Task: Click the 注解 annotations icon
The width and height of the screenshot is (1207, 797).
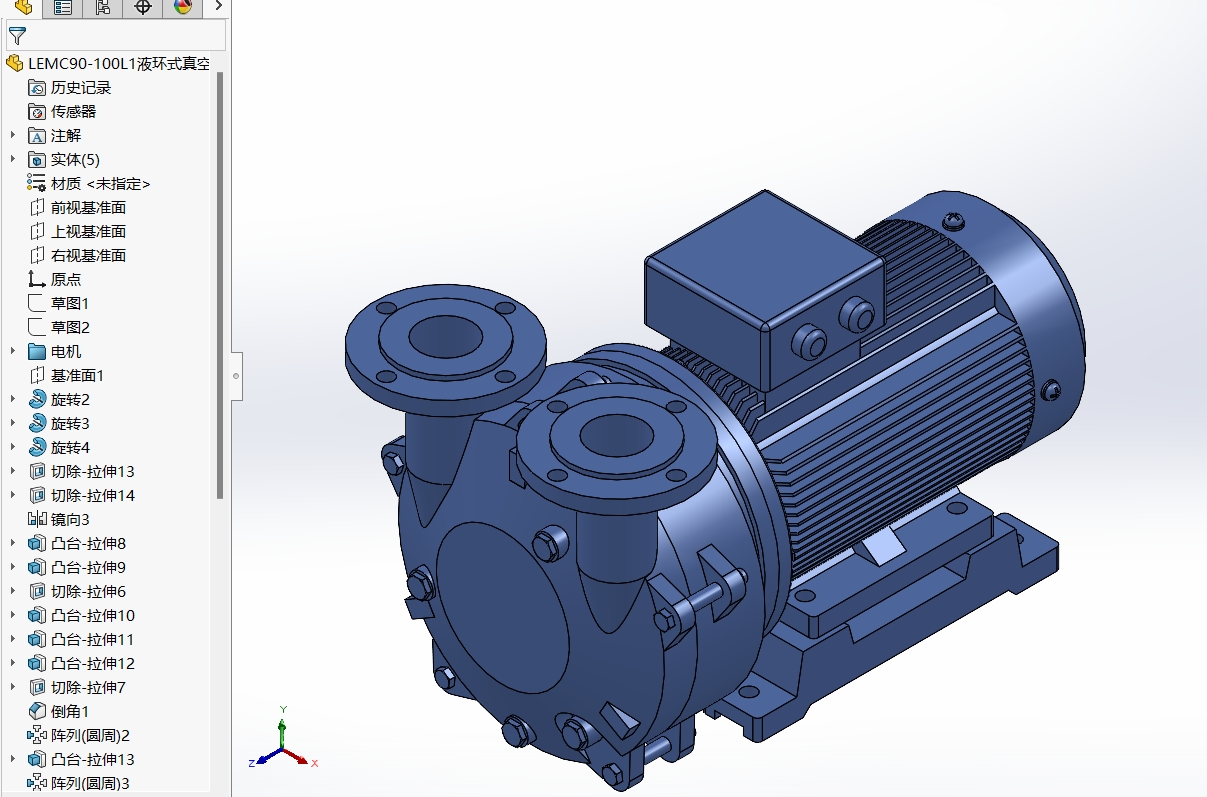Action: [37, 135]
